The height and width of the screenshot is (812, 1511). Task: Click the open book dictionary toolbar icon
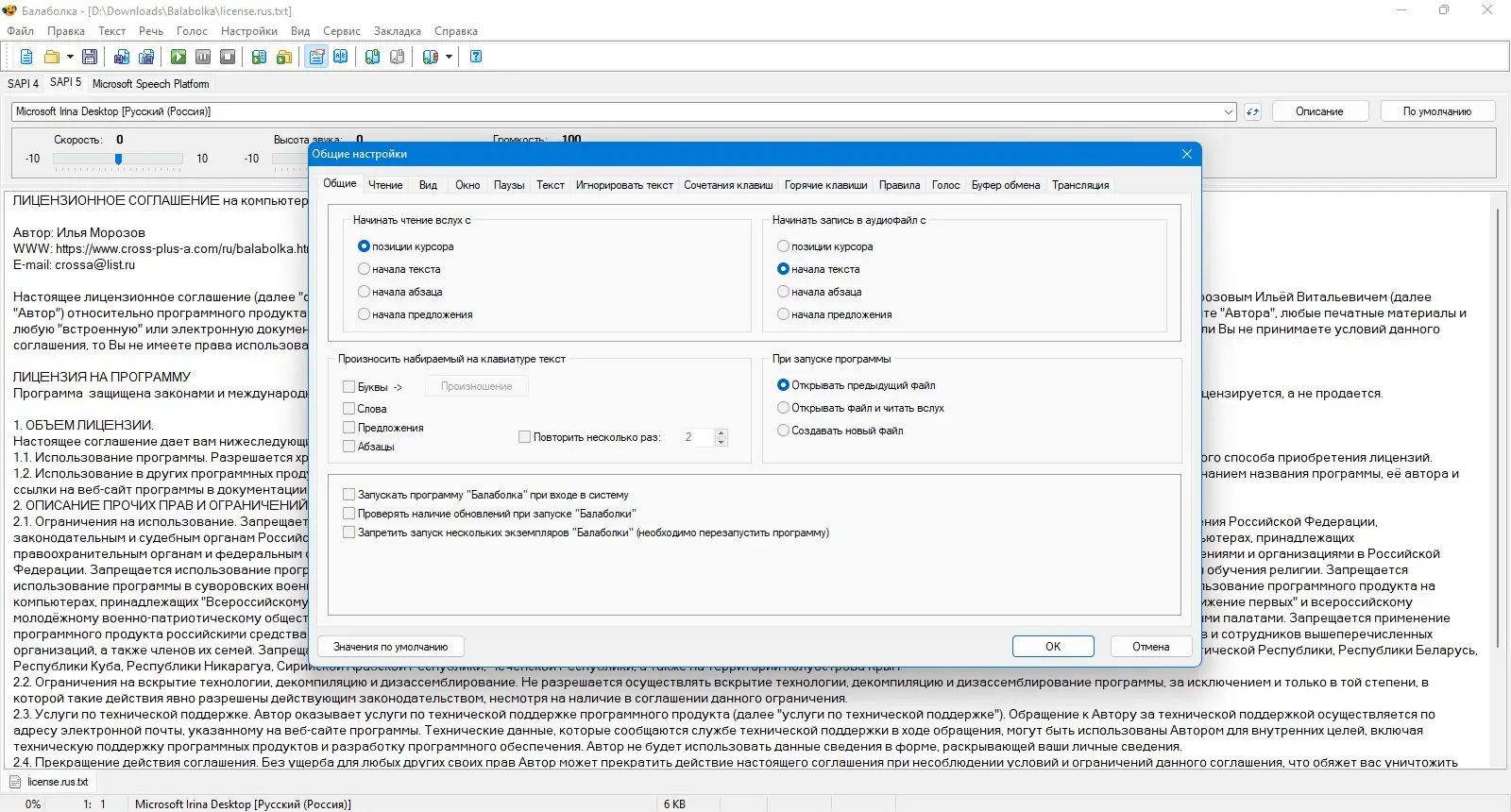(341, 57)
